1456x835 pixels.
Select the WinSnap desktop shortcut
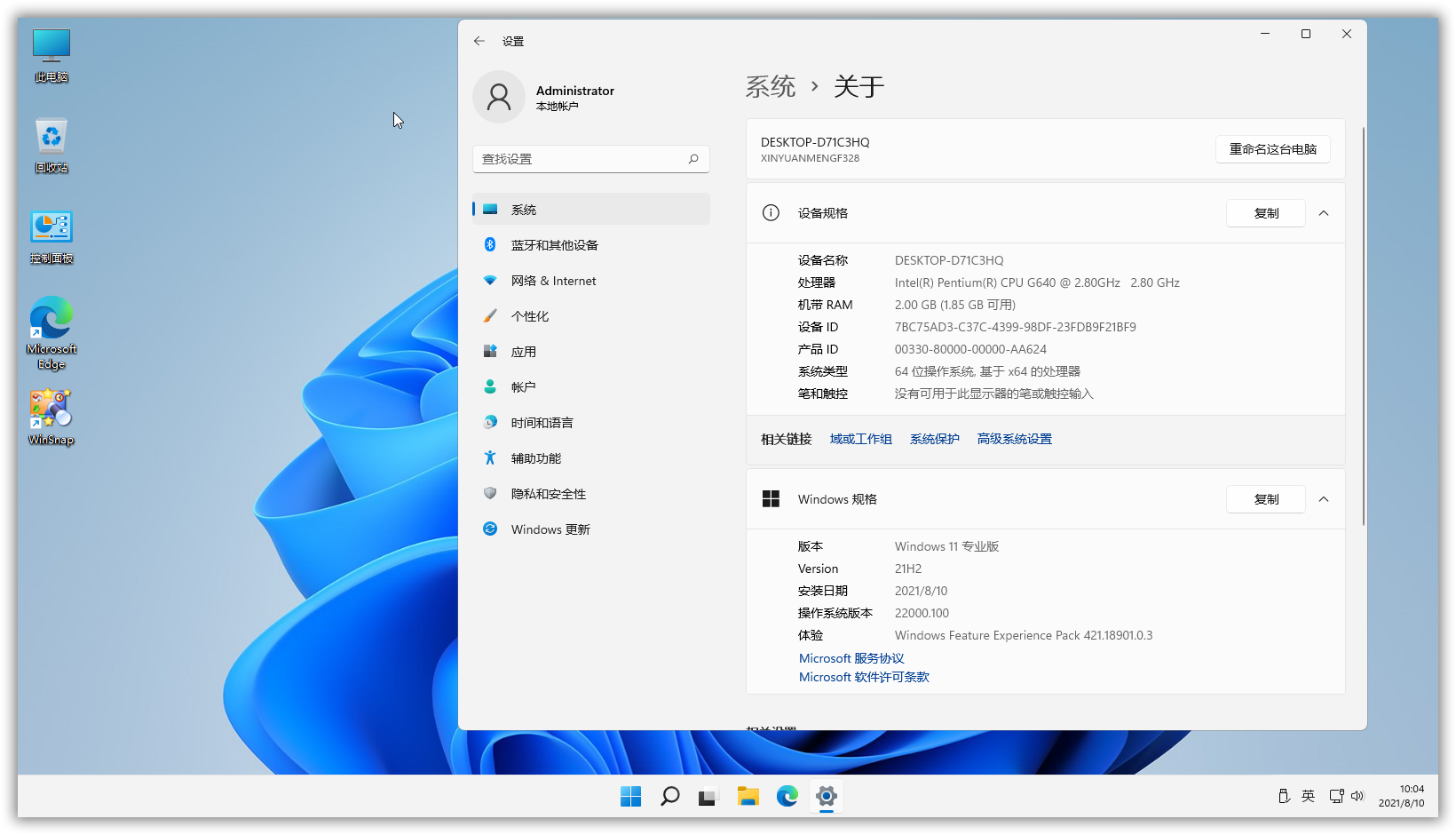tap(51, 417)
